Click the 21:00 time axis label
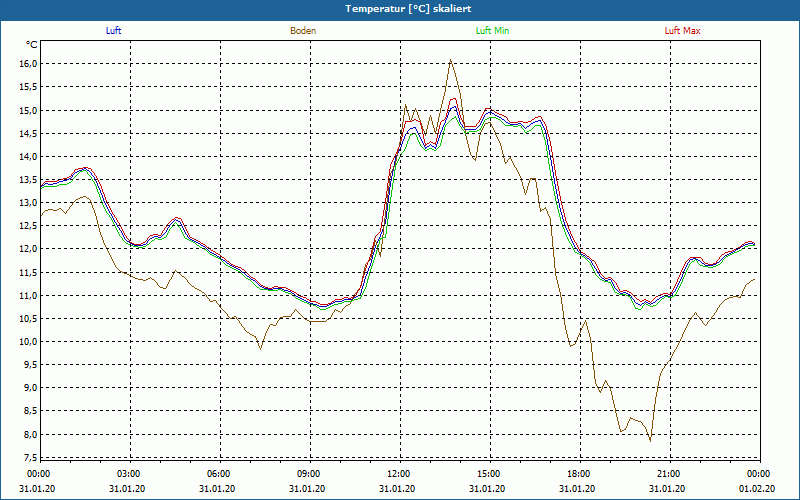Viewport: 800px width, 500px height. pos(670,474)
